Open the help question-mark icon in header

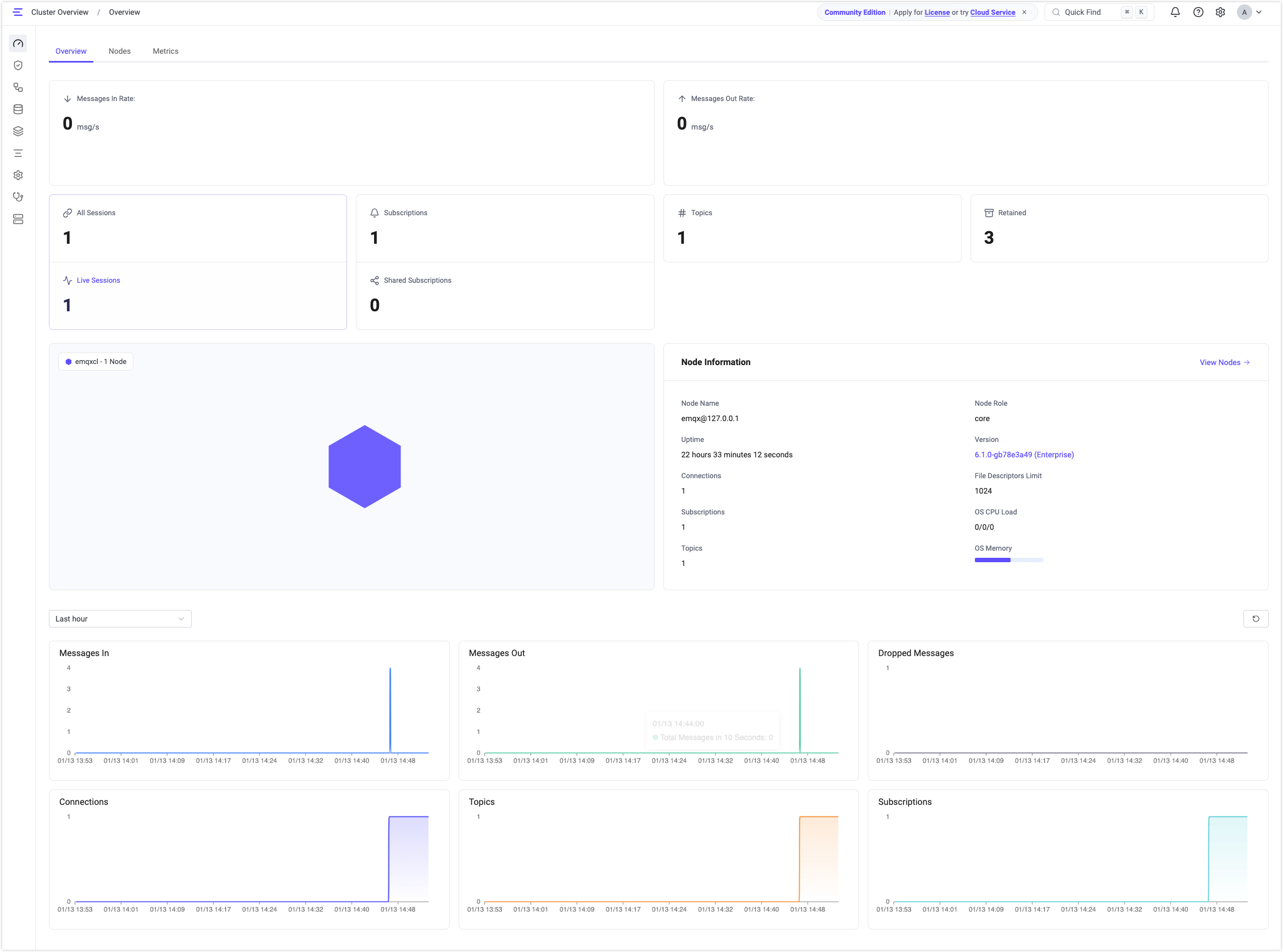tap(1198, 12)
